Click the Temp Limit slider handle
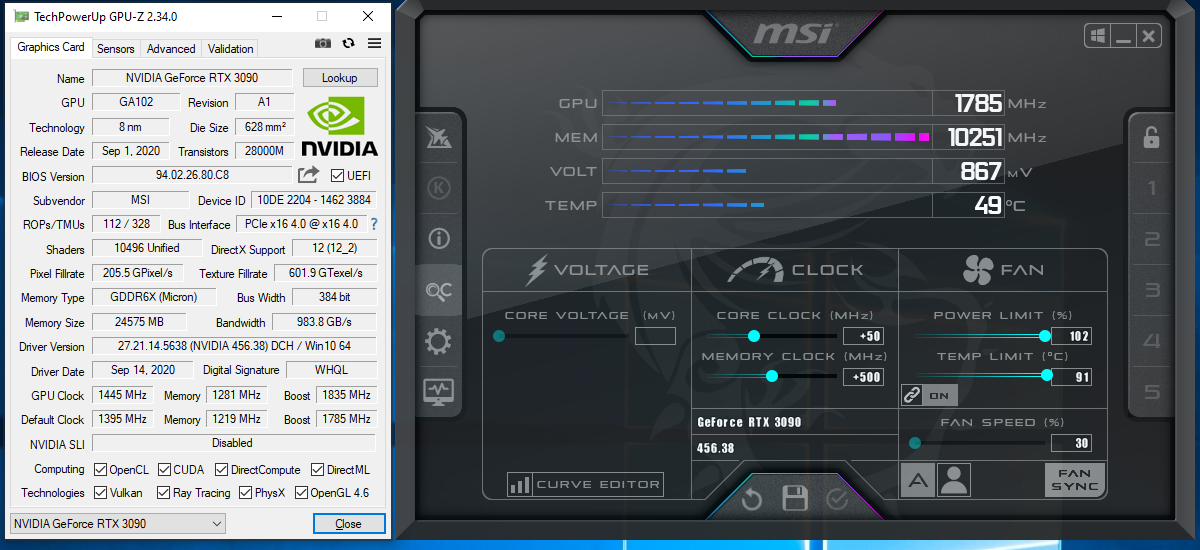Screen dimensions: 1200x550 pos(1047,376)
